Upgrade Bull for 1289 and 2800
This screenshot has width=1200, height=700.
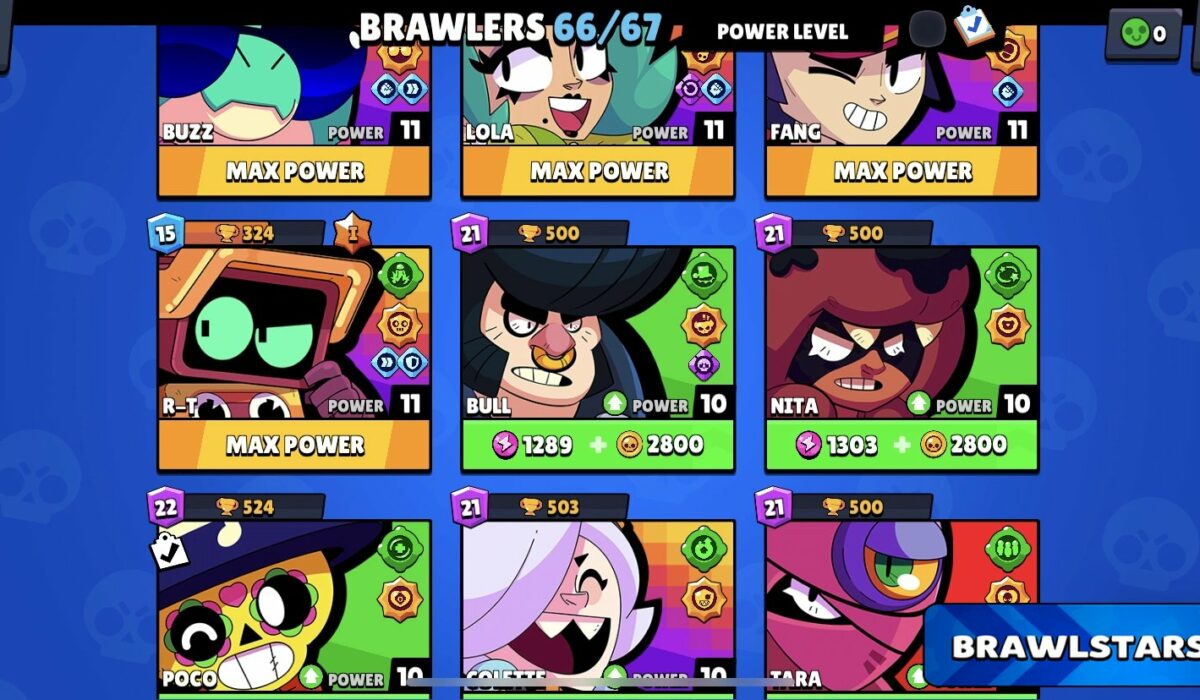(598, 445)
